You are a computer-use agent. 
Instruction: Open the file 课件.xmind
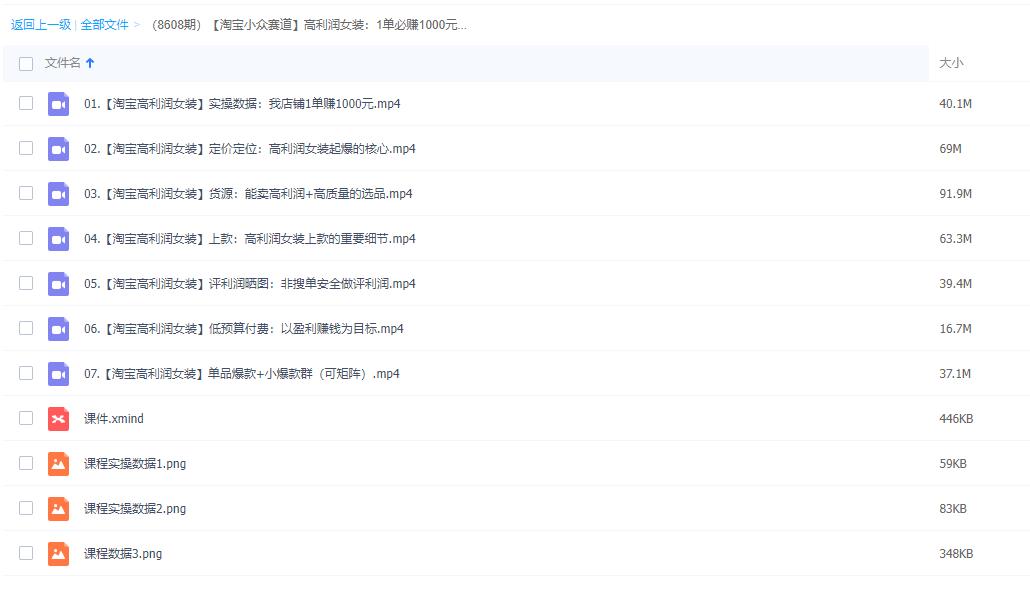(114, 419)
